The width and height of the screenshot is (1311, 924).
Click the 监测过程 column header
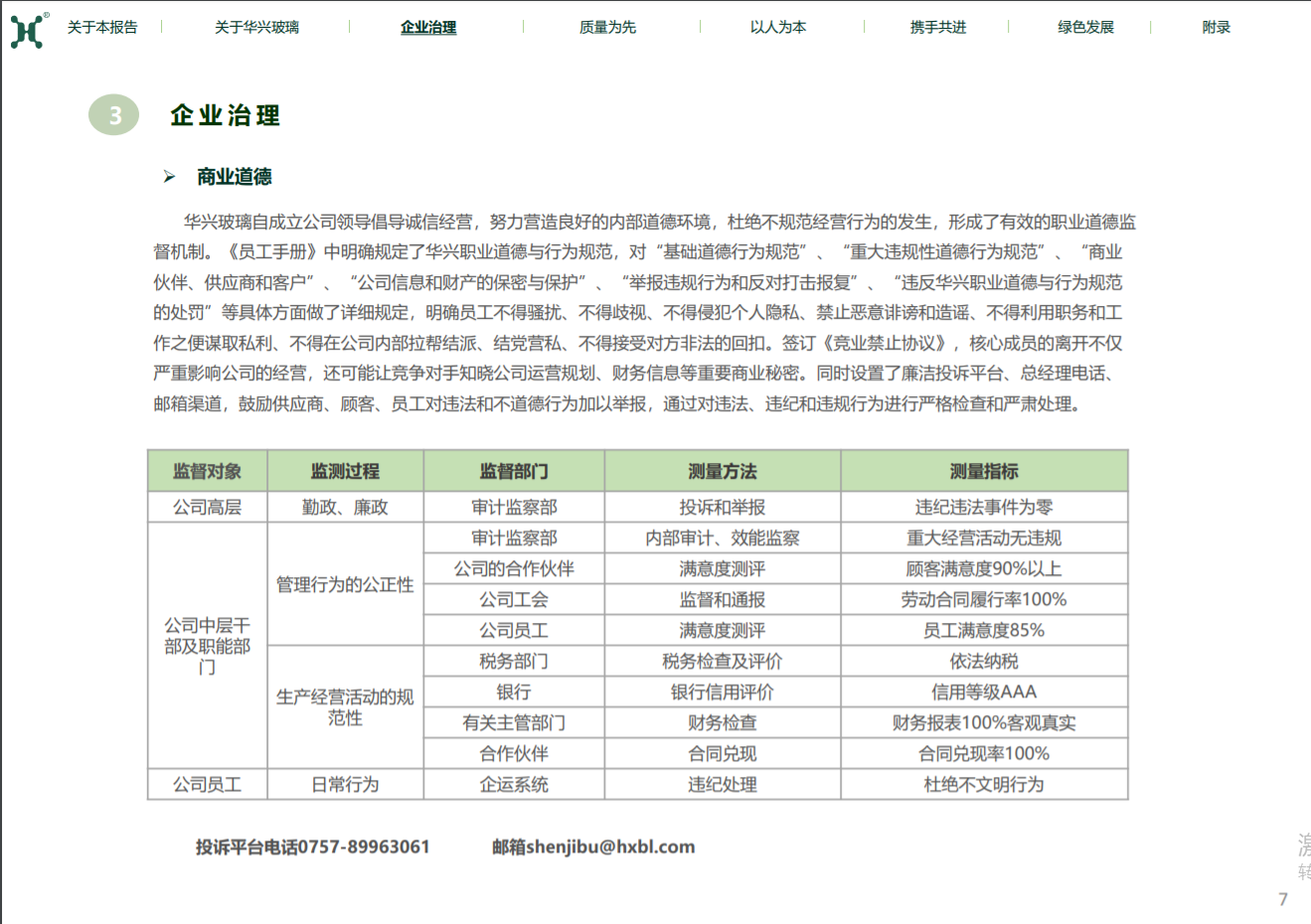345,471
